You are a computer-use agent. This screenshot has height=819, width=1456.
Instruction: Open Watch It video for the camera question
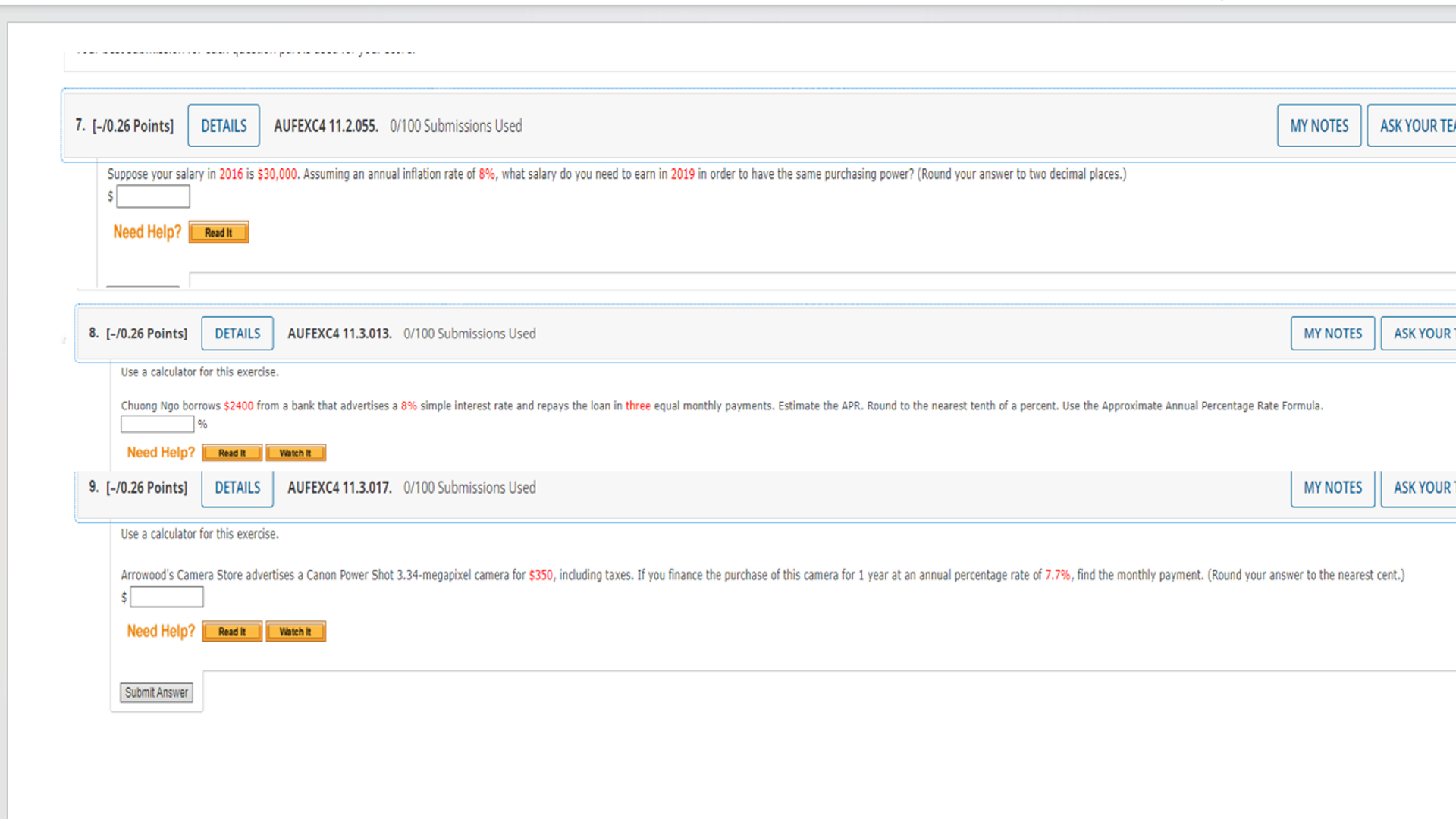click(x=295, y=631)
